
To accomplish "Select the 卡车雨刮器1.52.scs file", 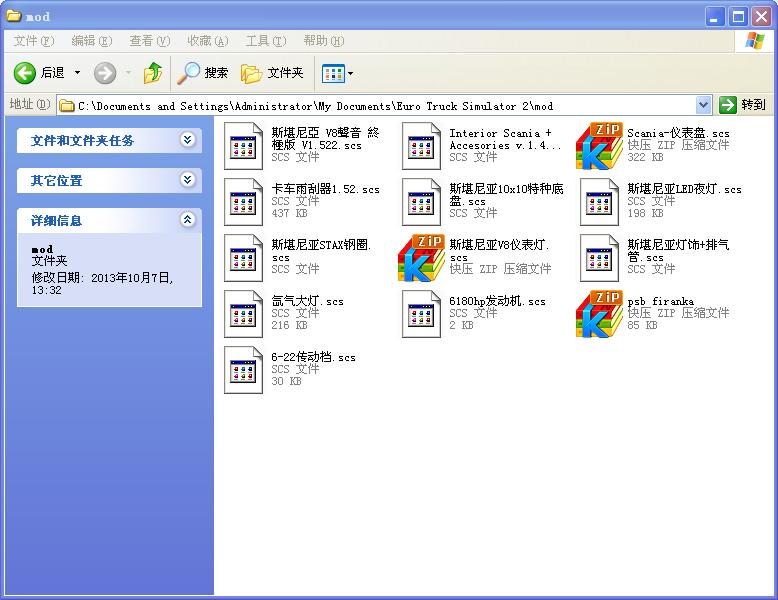I will (x=243, y=202).
